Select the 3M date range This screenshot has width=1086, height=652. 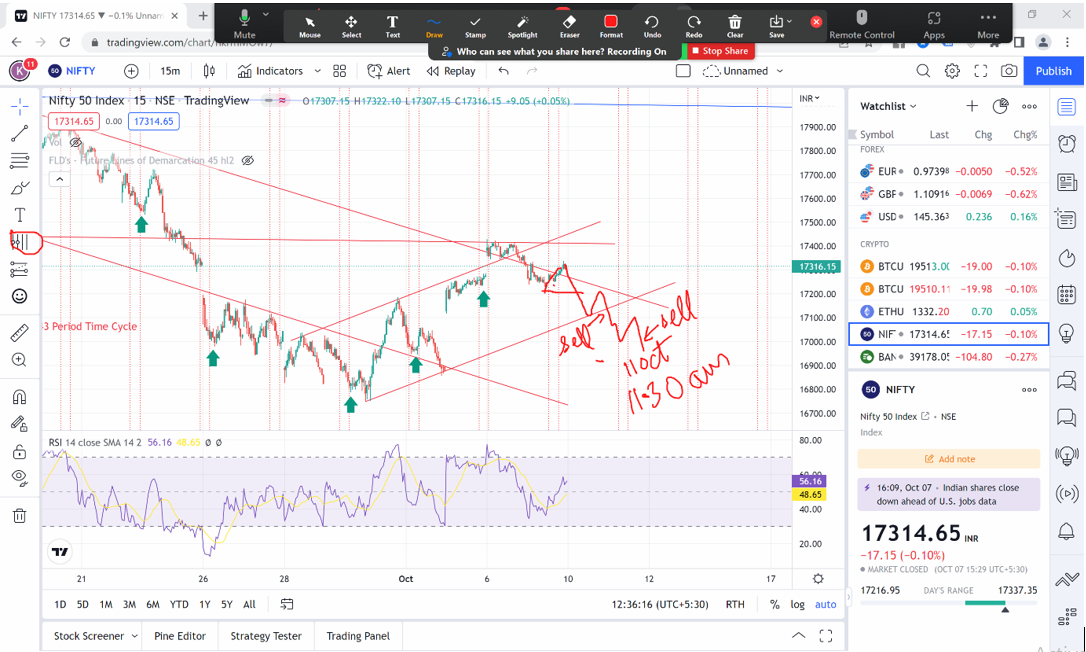point(129,604)
